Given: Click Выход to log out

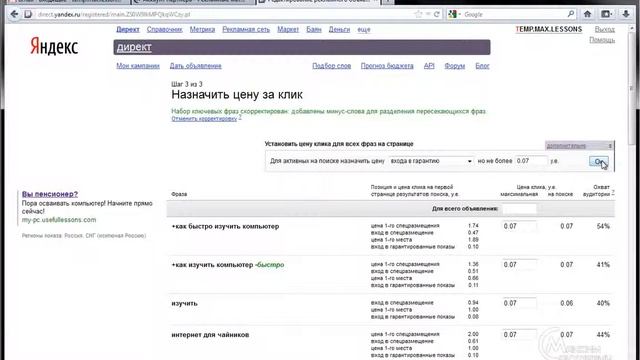Looking at the screenshot, I should coord(604,29).
